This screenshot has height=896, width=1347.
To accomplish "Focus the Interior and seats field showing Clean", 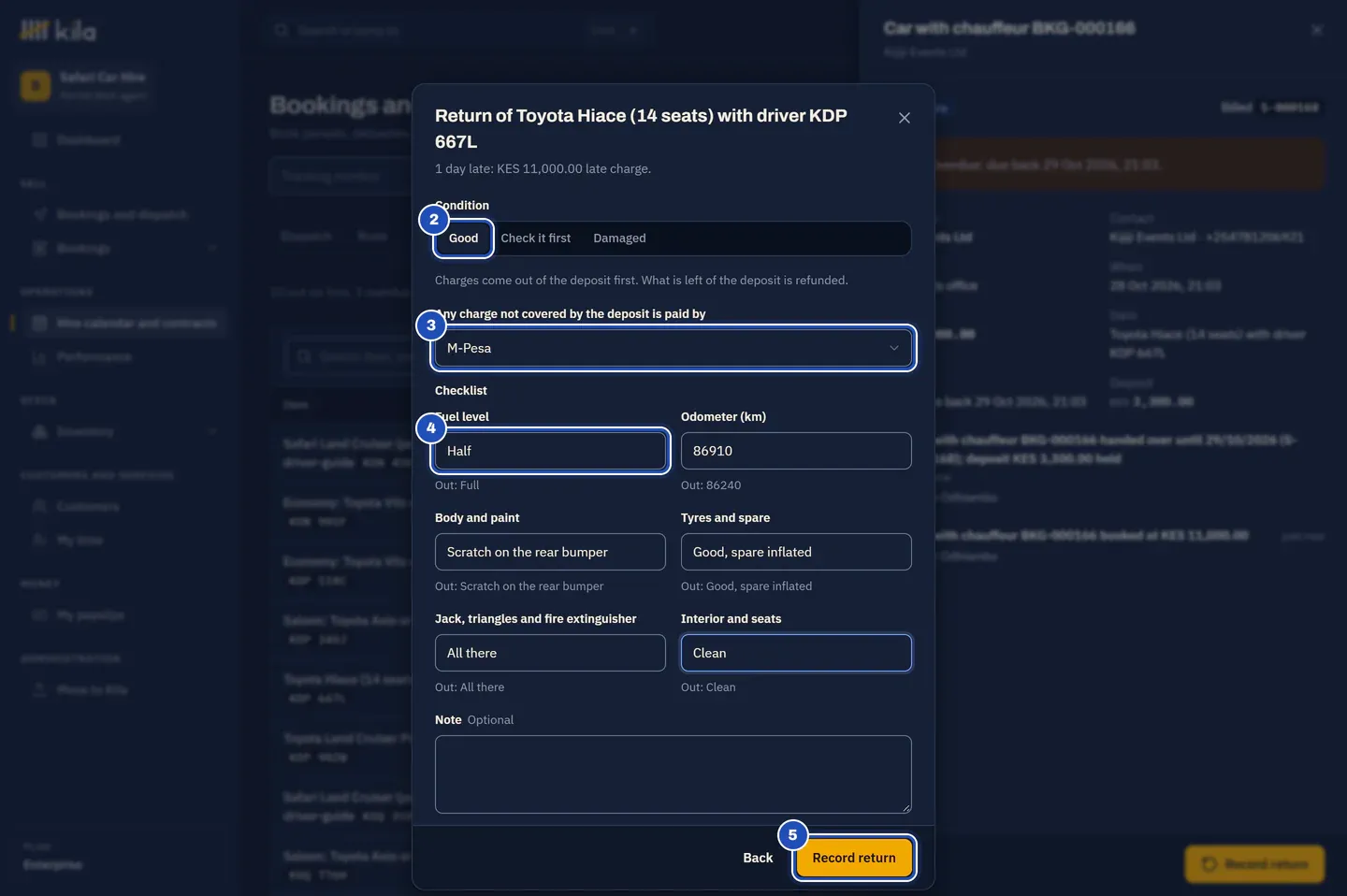I will click(x=796, y=653).
